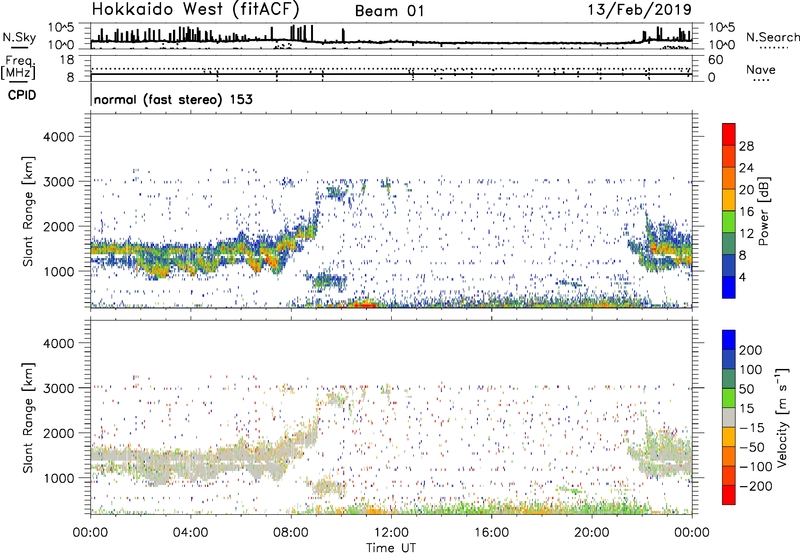
Task: Click the '200' tick on velocity color bar
Action: [x=750, y=350]
